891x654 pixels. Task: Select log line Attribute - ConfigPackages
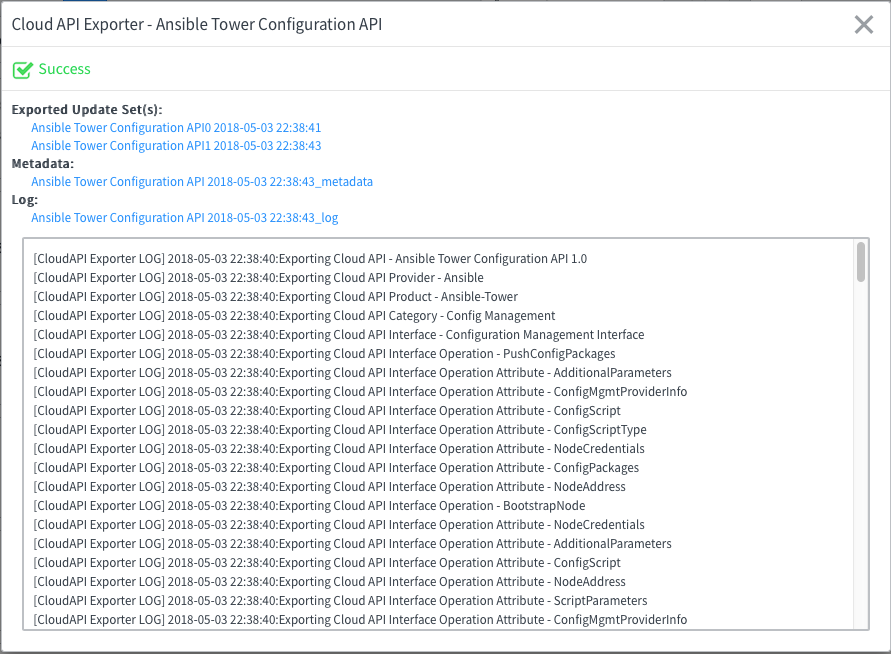(x=336, y=468)
